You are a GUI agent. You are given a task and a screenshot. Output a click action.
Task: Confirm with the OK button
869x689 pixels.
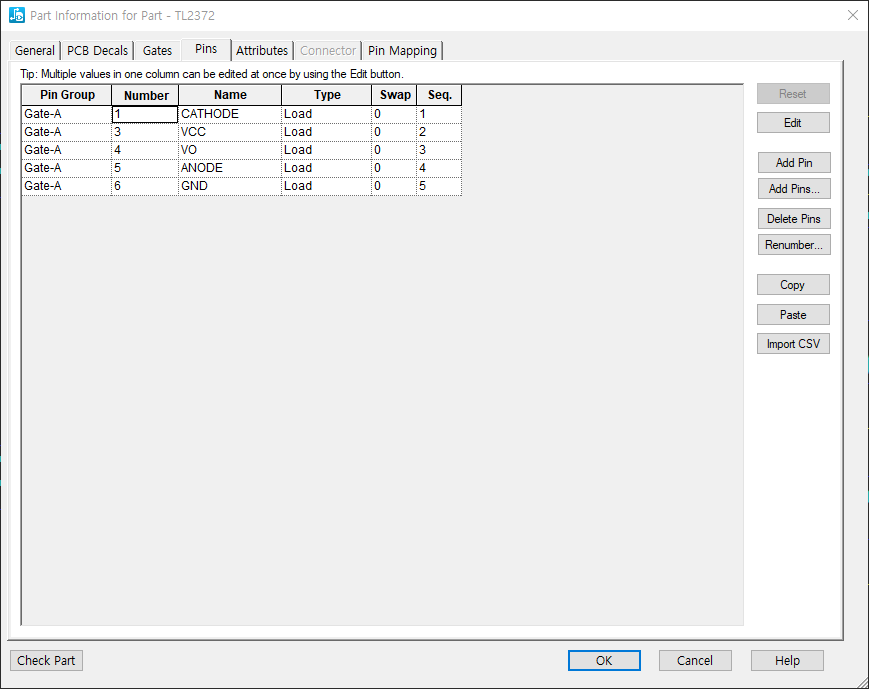point(604,661)
